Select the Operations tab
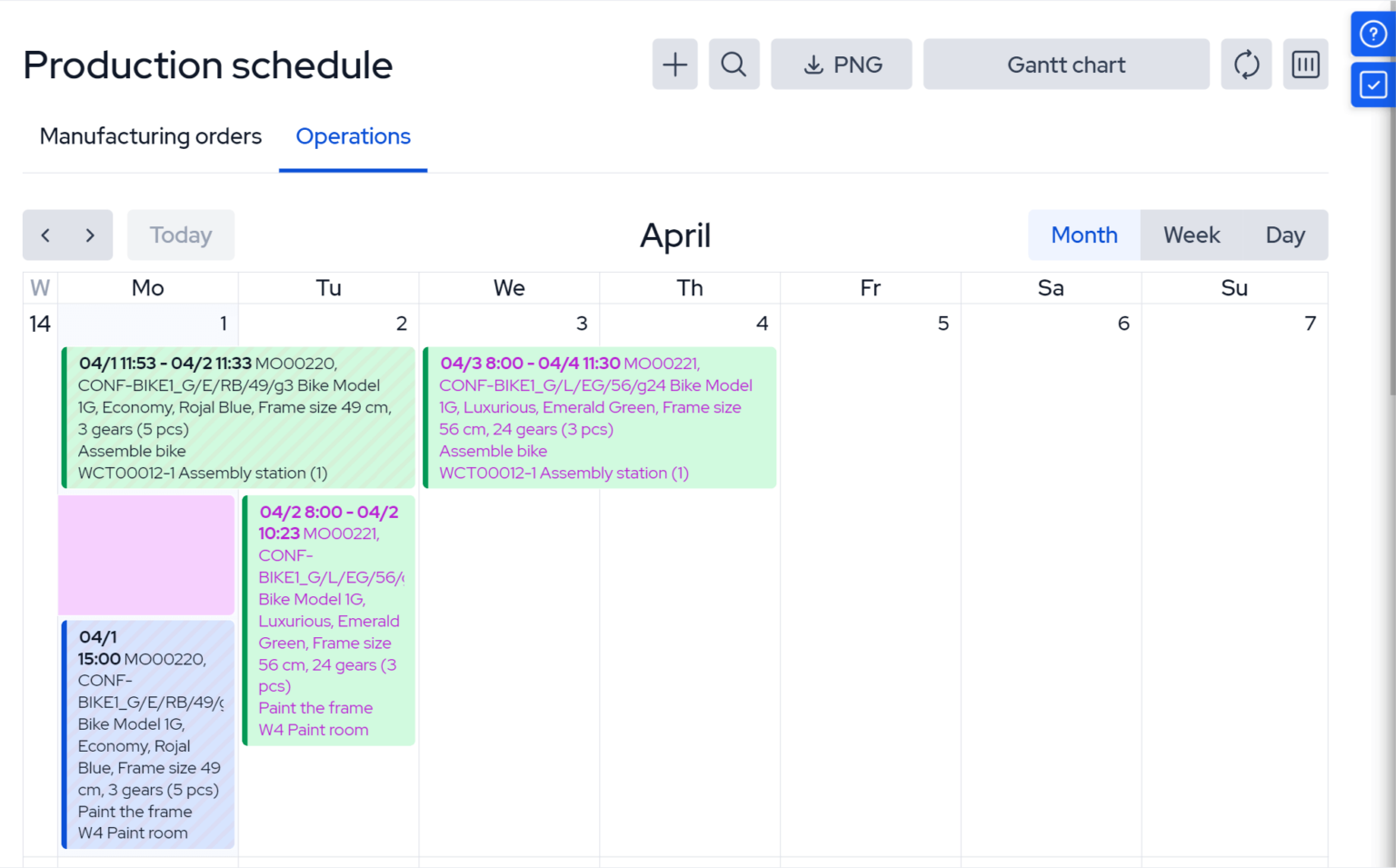 (353, 136)
